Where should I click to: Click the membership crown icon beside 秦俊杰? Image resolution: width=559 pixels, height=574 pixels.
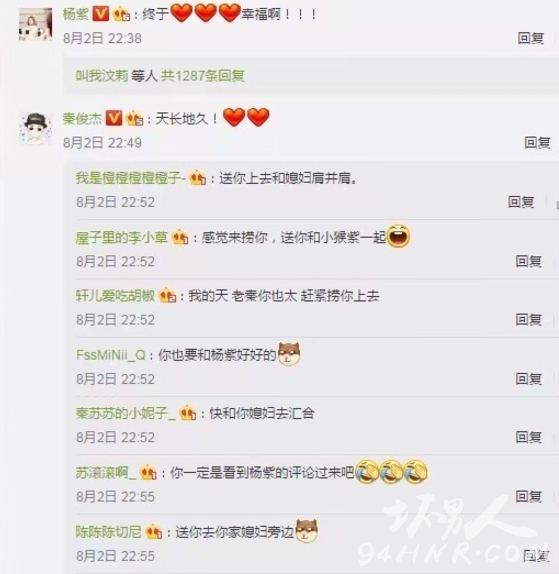point(134,119)
